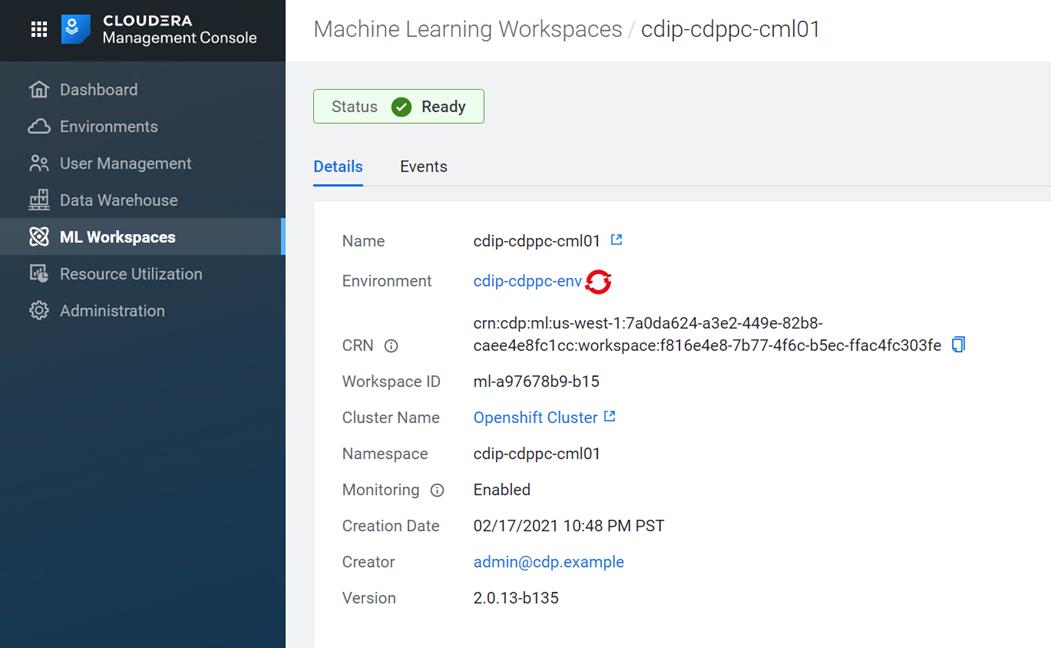Open User Management in the sidebar
Image resolution: width=1051 pixels, height=648 pixels.
143,163
